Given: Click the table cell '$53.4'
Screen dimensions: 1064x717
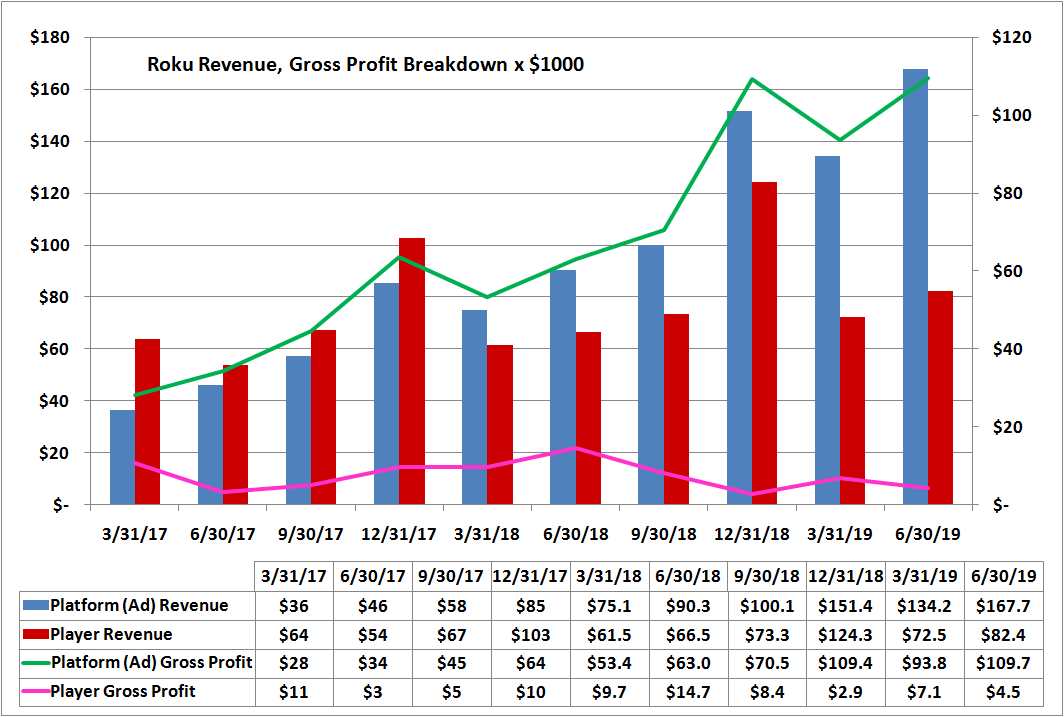Looking at the screenshot, I should pos(609,663).
